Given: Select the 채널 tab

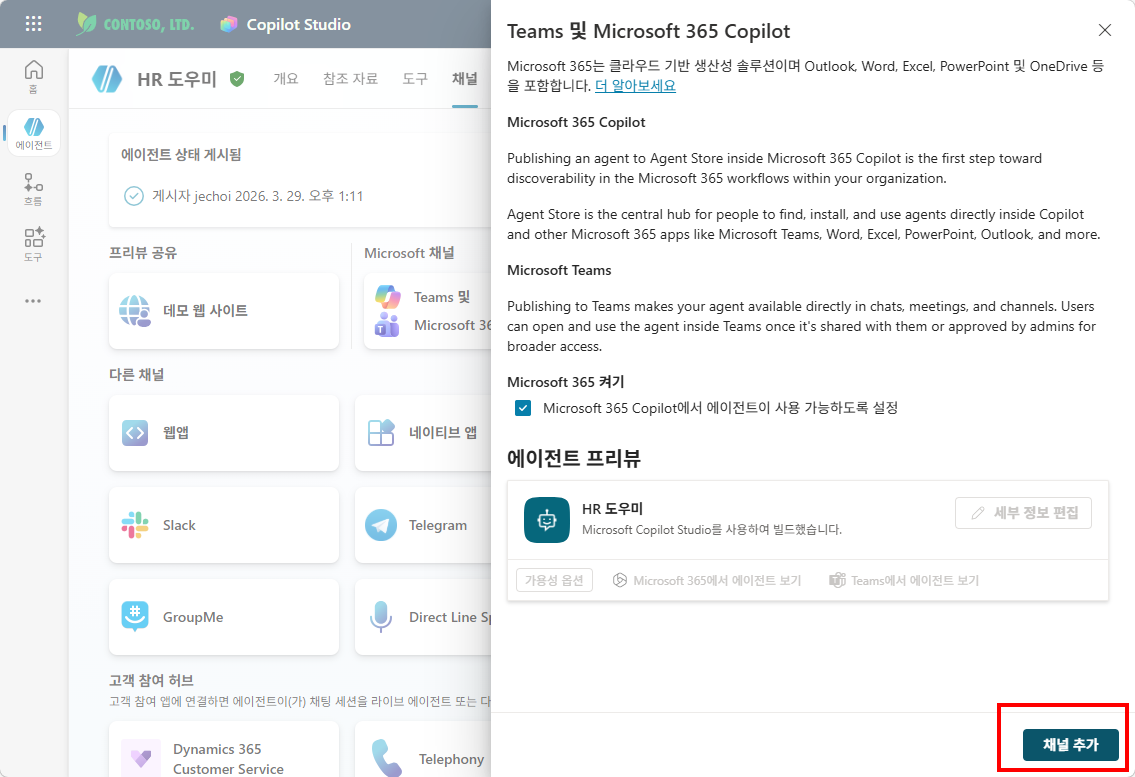Looking at the screenshot, I should (465, 78).
